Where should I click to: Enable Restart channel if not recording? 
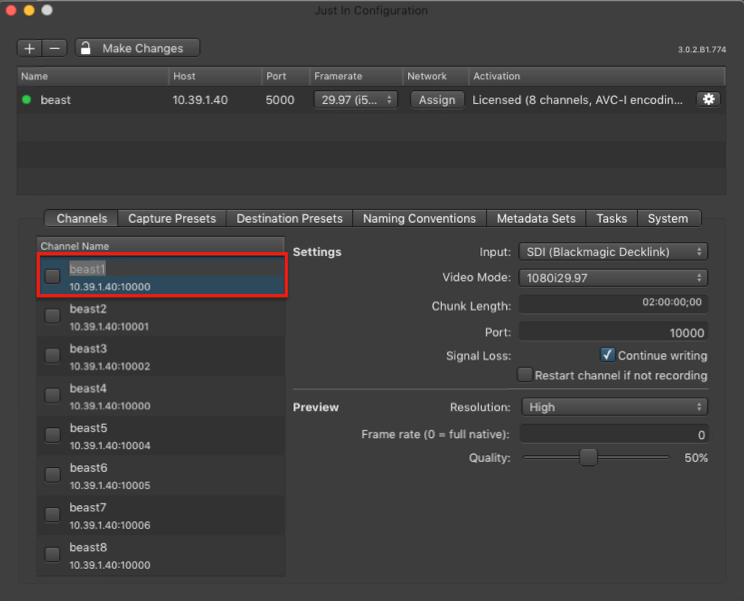525,375
